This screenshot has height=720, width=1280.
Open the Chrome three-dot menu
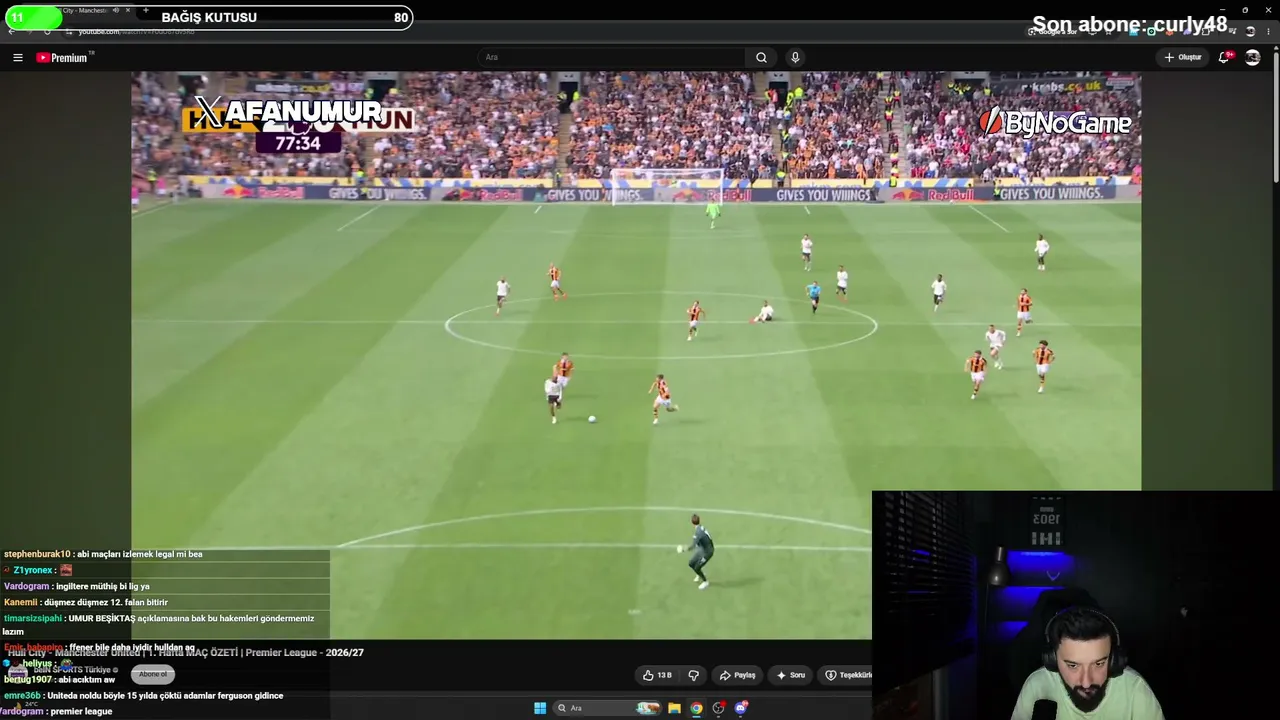click(x=1270, y=31)
